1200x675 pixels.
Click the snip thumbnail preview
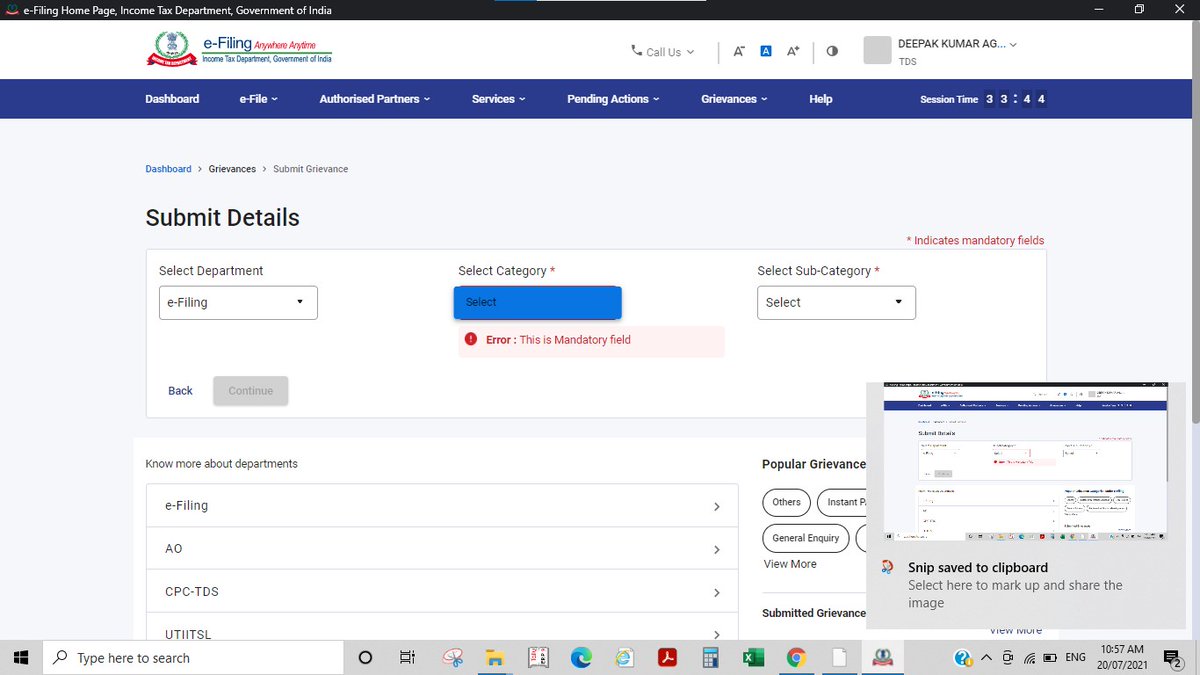pos(1025,462)
